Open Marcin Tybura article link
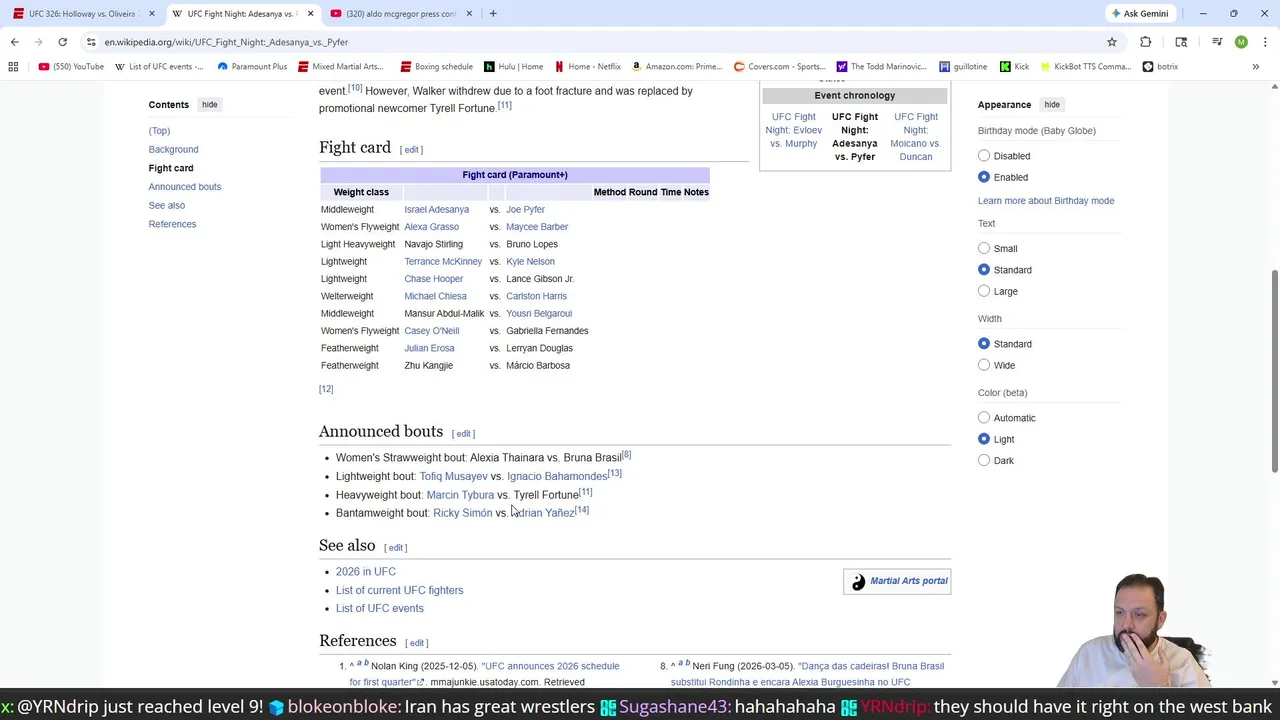This screenshot has height=720, width=1280. tap(460, 495)
